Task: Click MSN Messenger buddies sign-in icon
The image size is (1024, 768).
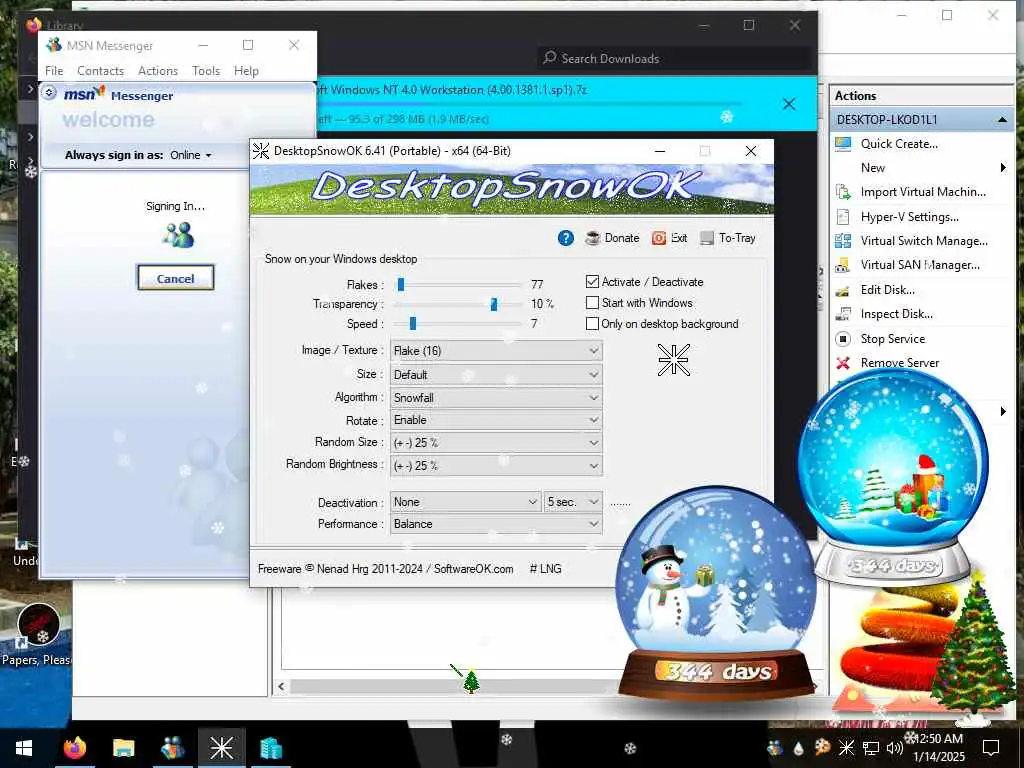Action: click(x=178, y=235)
